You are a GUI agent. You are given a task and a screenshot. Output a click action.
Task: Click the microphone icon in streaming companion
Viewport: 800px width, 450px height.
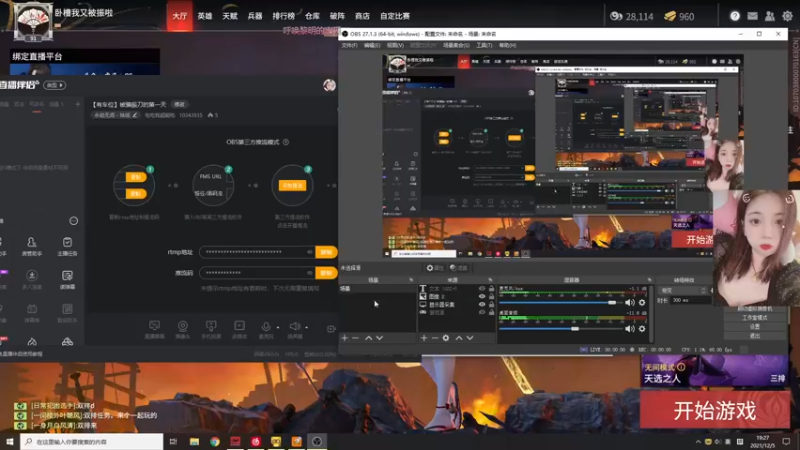tap(266, 328)
